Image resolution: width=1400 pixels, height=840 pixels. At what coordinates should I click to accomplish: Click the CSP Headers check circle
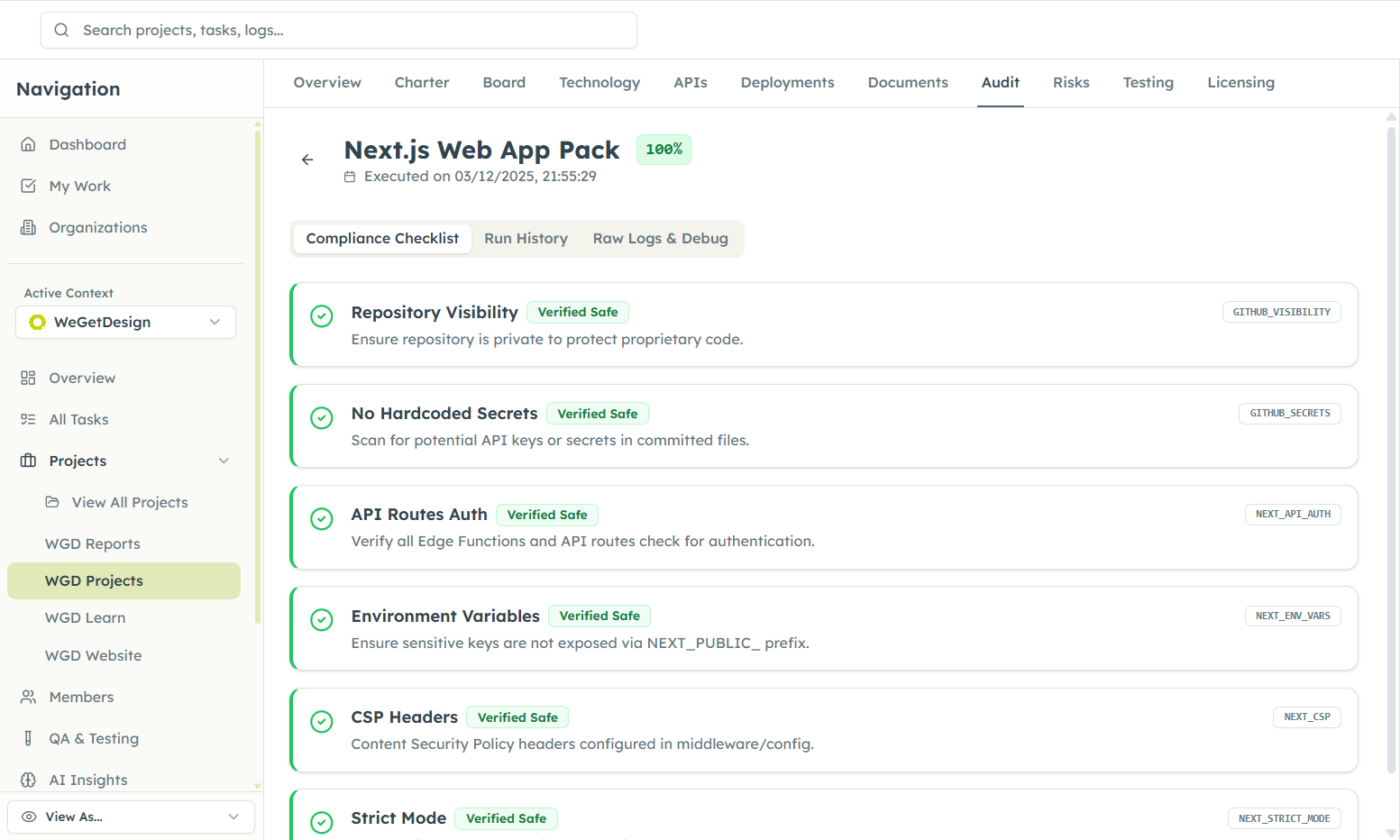point(322,721)
